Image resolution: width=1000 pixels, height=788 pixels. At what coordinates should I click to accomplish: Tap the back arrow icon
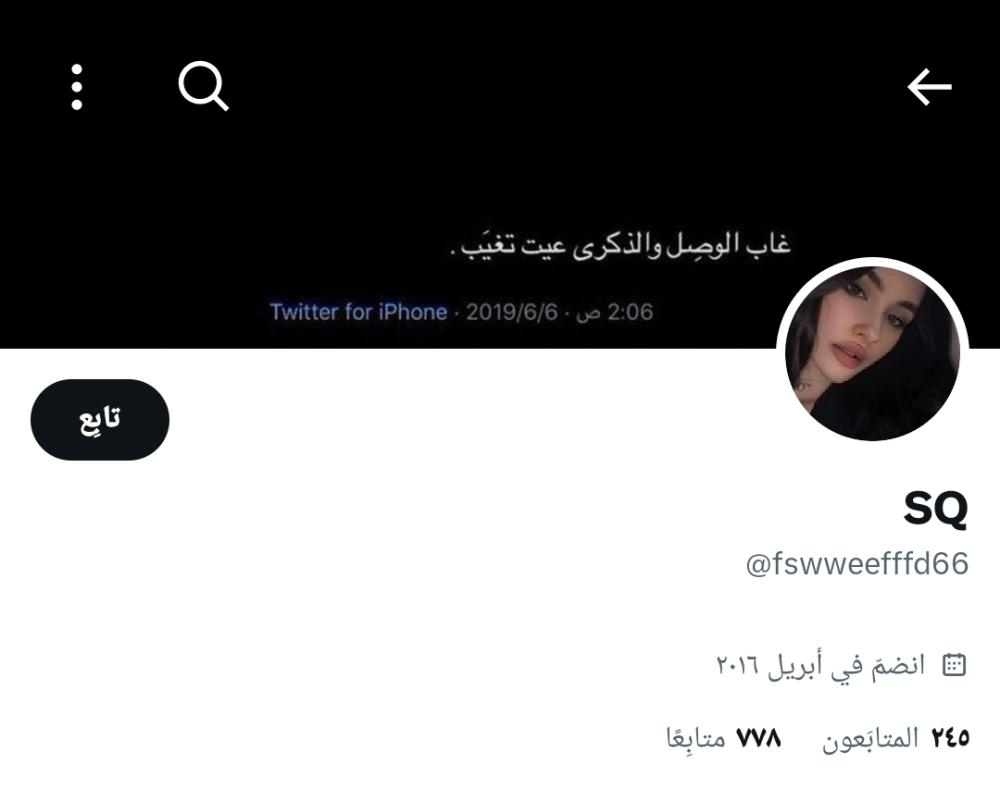coord(929,87)
